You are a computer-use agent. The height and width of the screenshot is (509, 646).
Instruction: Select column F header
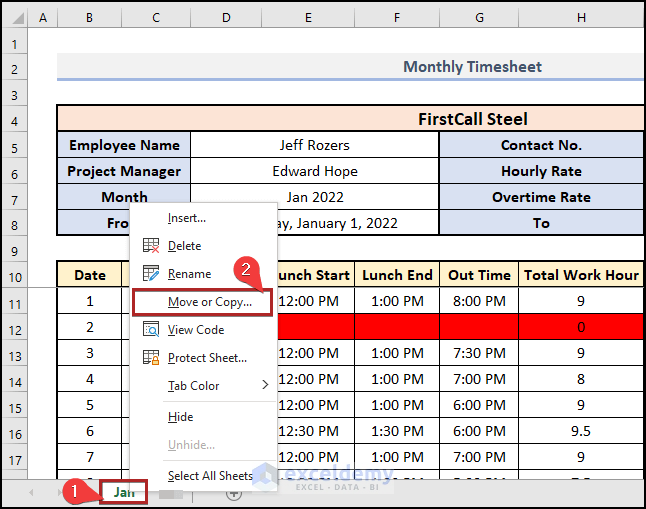[397, 18]
